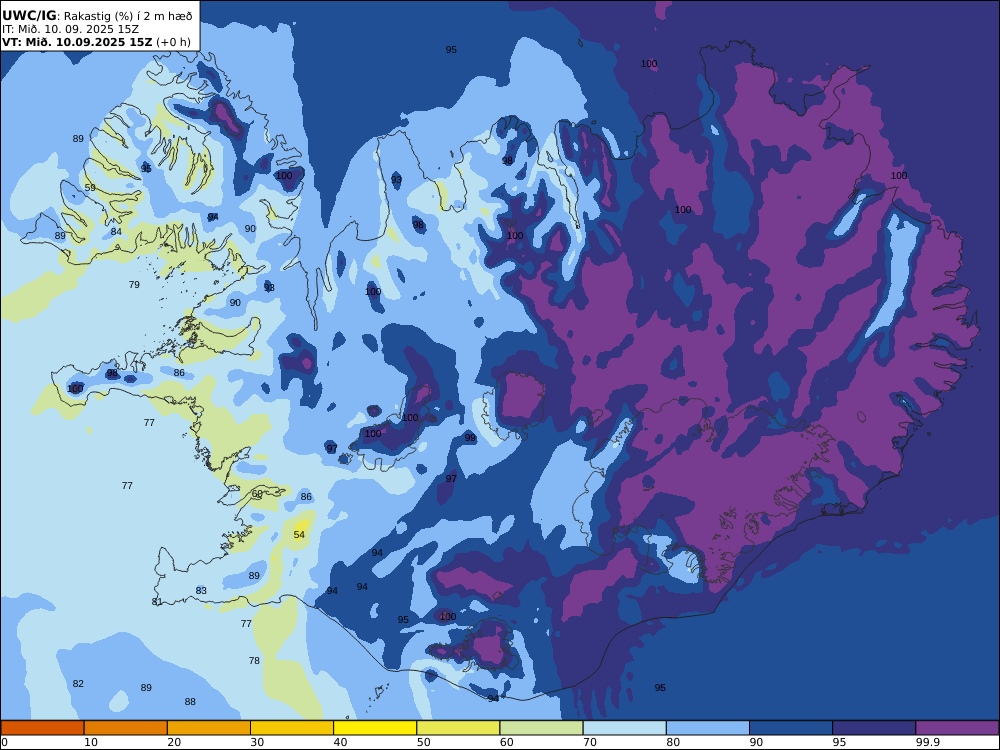The width and height of the screenshot is (1000, 750).
Task: Click the '30' legend tick label
Action: pos(257,742)
